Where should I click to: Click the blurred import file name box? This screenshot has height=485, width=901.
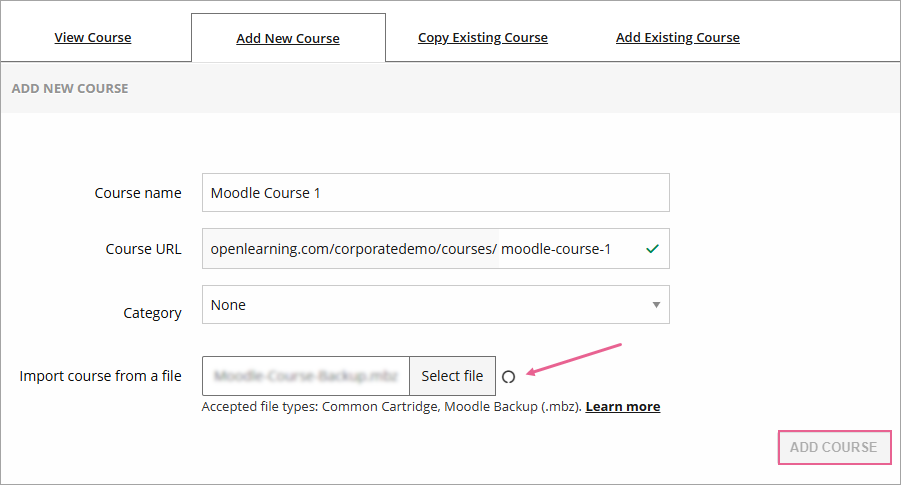click(306, 376)
